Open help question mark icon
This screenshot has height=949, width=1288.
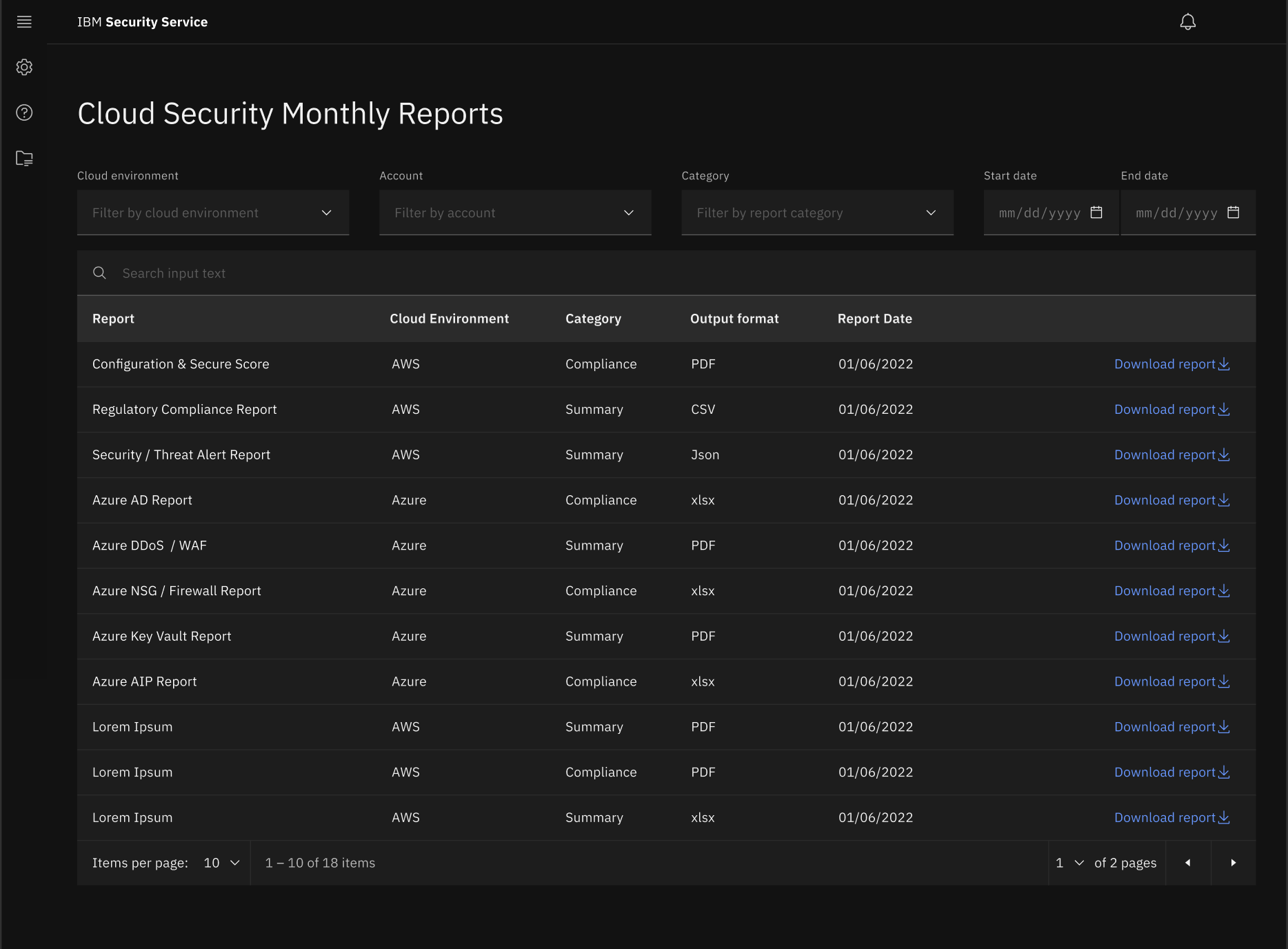(24, 112)
